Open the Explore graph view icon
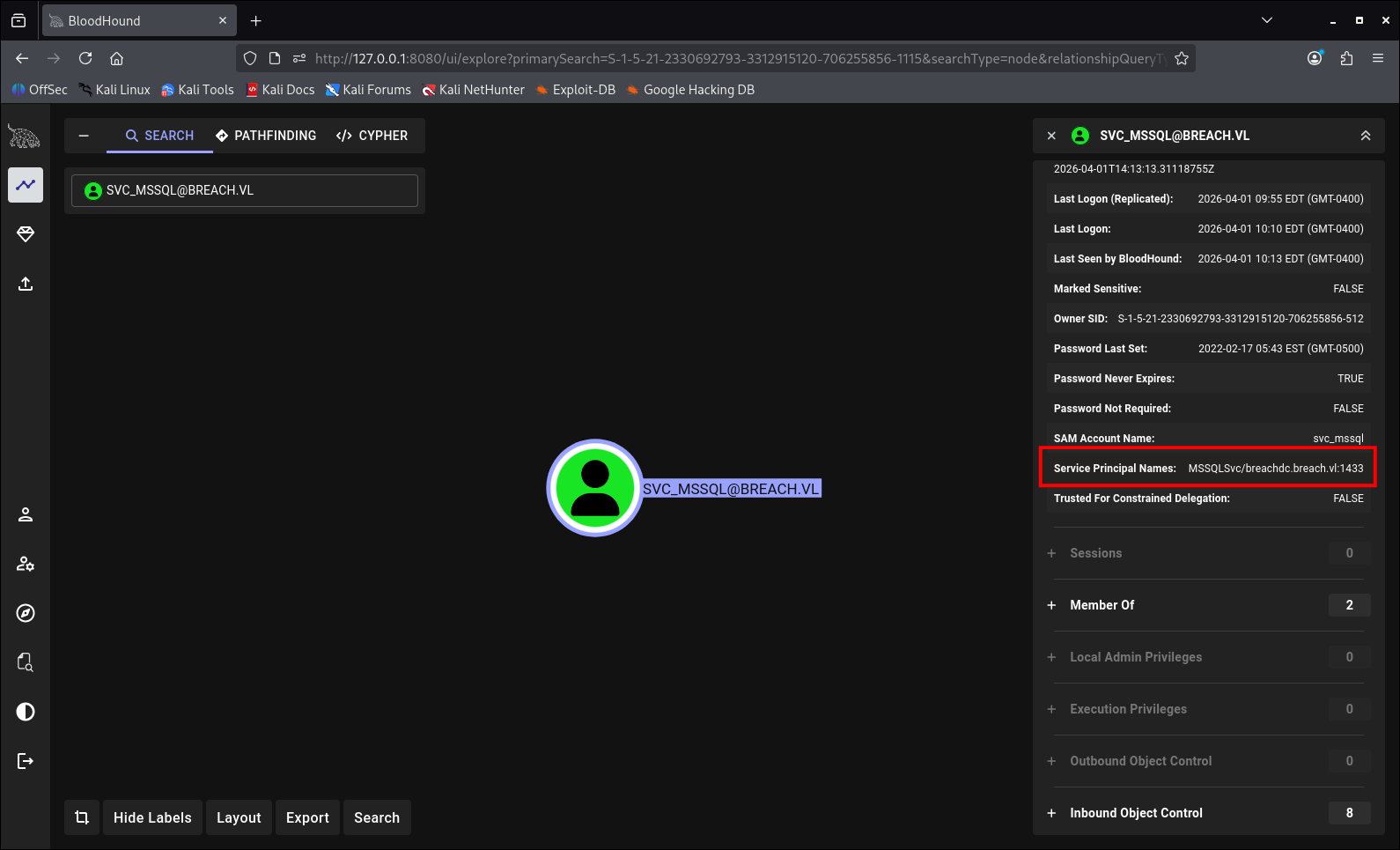The height and width of the screenshot is (850, 1400). (x=26, y=185)
